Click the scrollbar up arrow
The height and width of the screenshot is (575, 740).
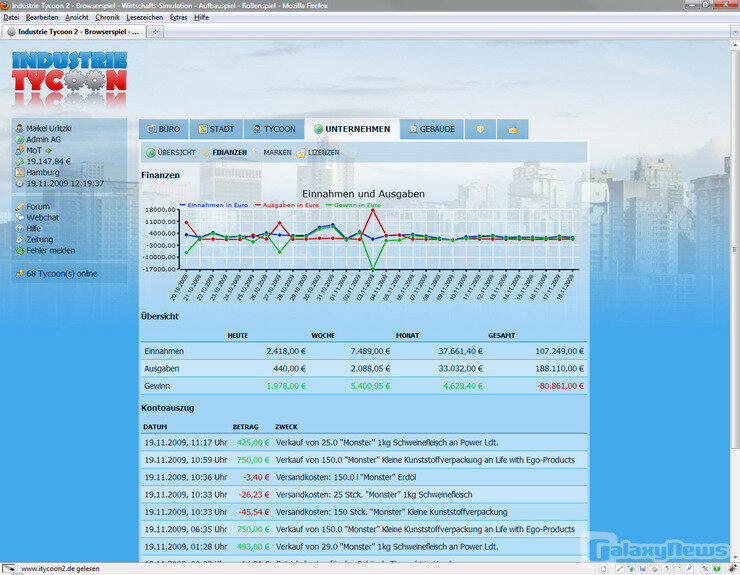735,46
